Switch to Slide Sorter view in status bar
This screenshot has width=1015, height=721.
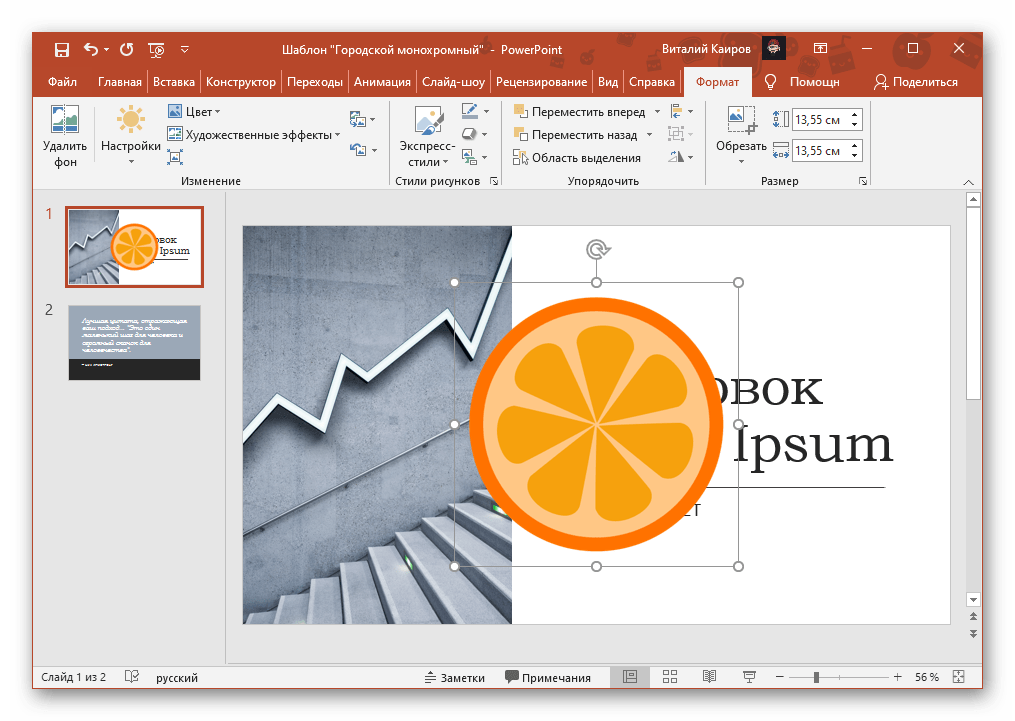pos(670,677)
